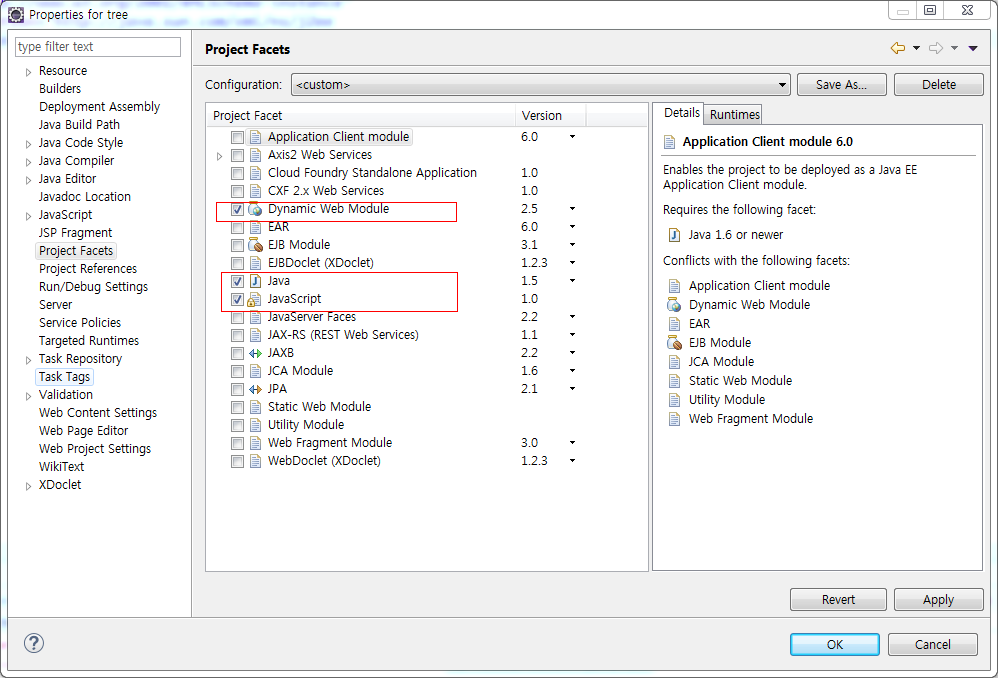Screen dimensions: 998x678
Task: Click the JPA facet icon
Action: click(x=255, y=389)
